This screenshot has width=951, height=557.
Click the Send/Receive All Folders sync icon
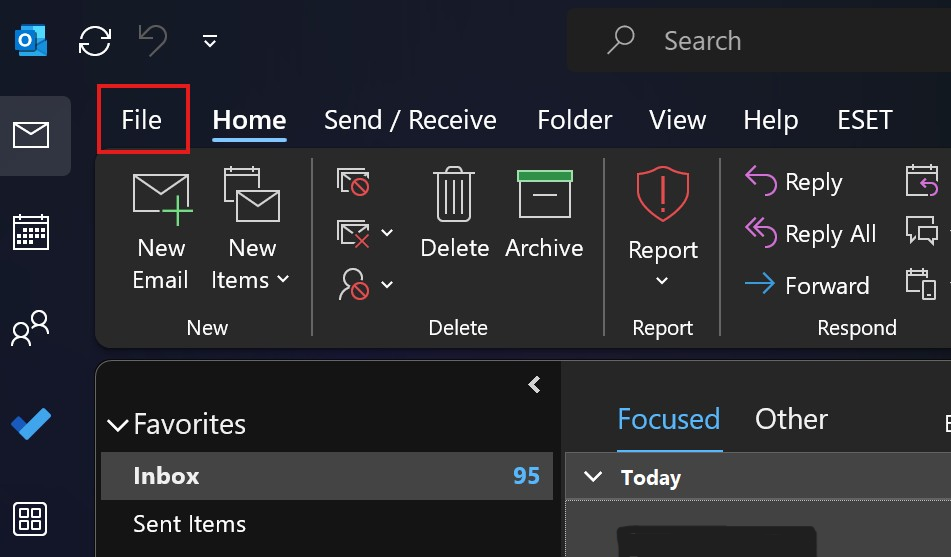95,41
